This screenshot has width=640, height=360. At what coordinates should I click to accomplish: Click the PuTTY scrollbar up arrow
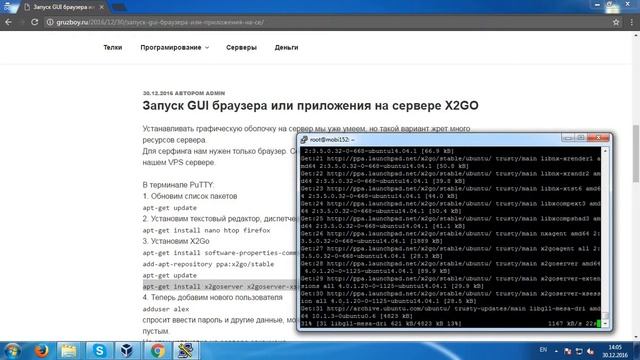(605, 151)
